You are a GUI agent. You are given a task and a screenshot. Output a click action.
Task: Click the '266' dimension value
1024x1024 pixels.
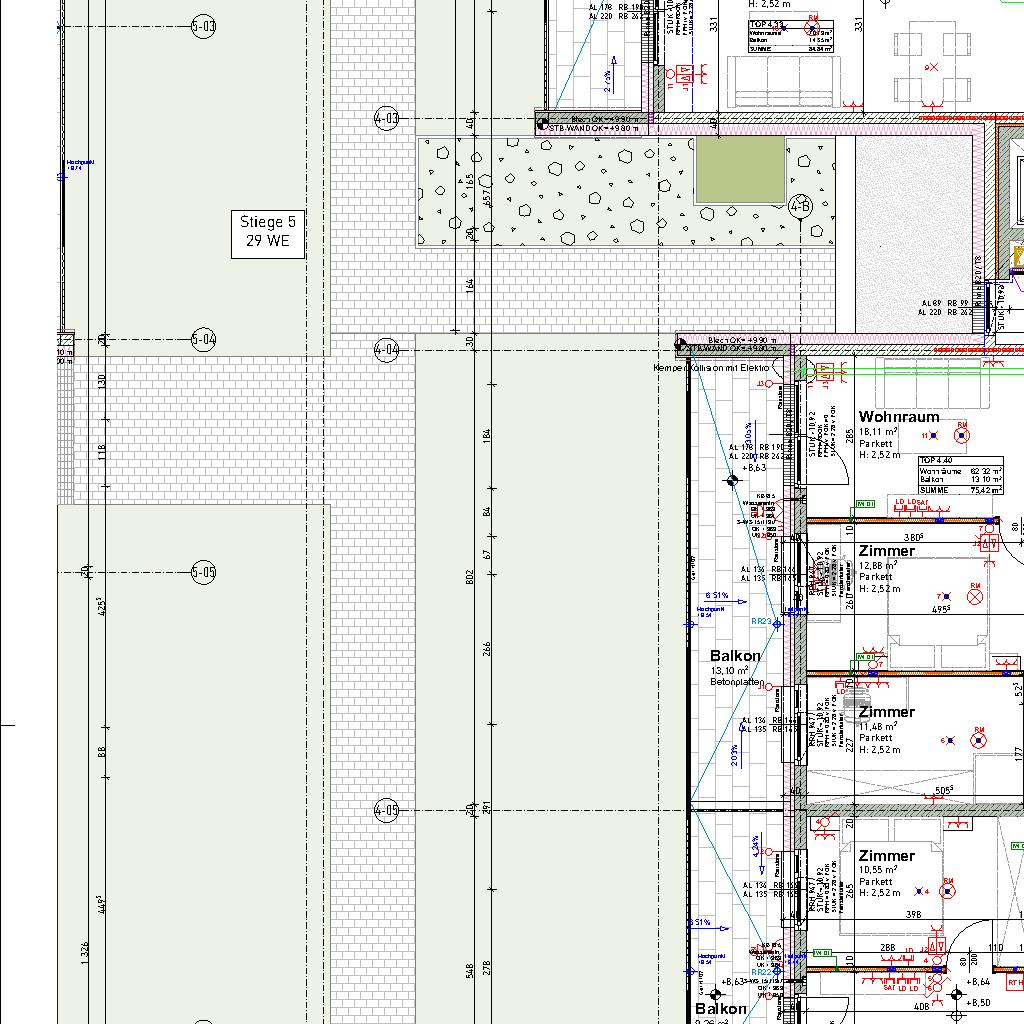[x=487, y=648]
